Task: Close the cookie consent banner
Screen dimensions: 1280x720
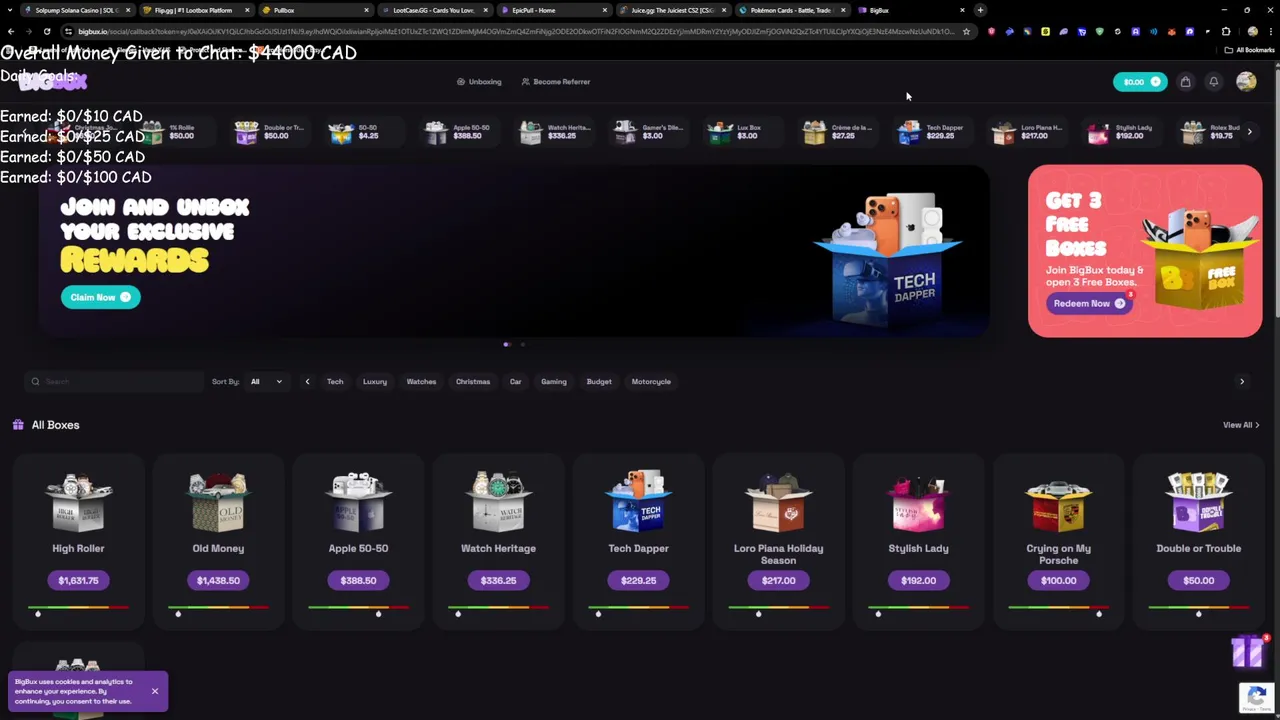Action: point(155,691)
